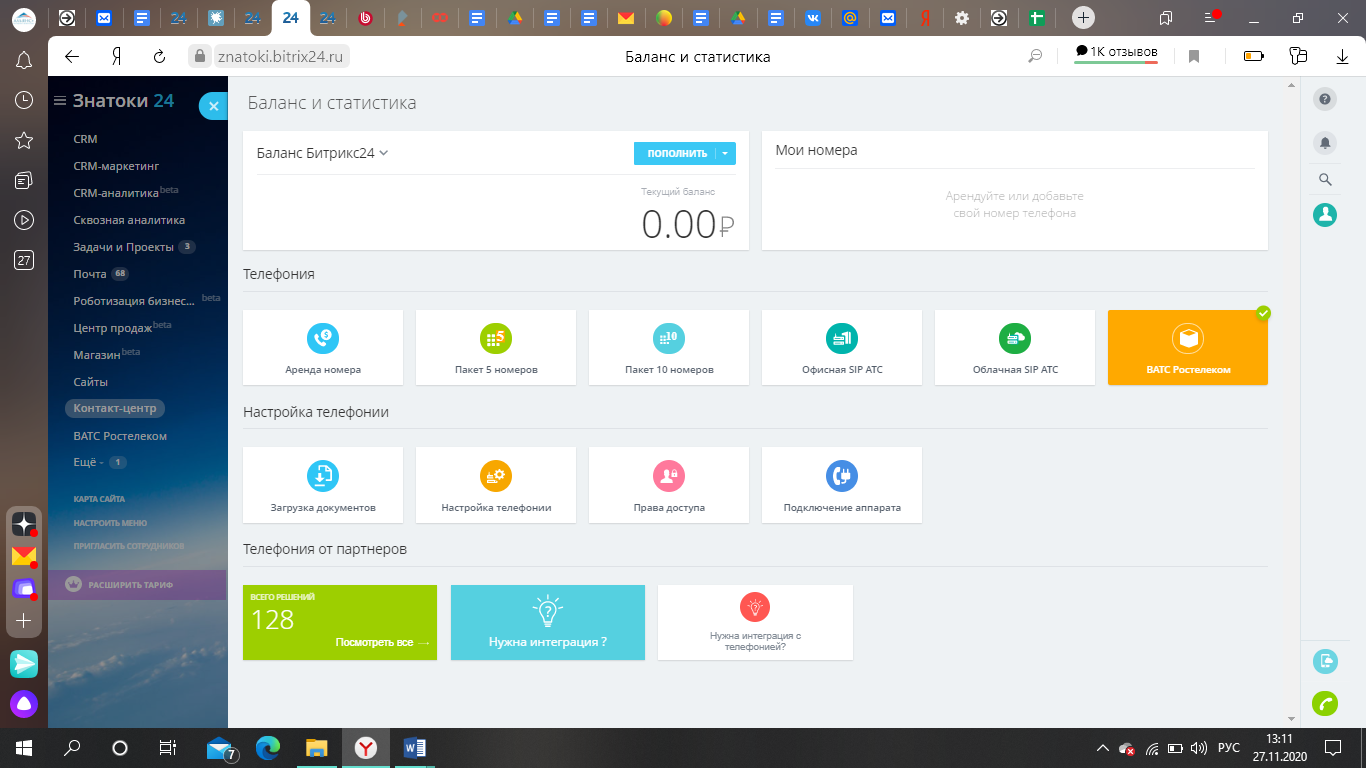Open new browser tab with plus
Screen dimensions: 1366x768
click(1082, 18)
